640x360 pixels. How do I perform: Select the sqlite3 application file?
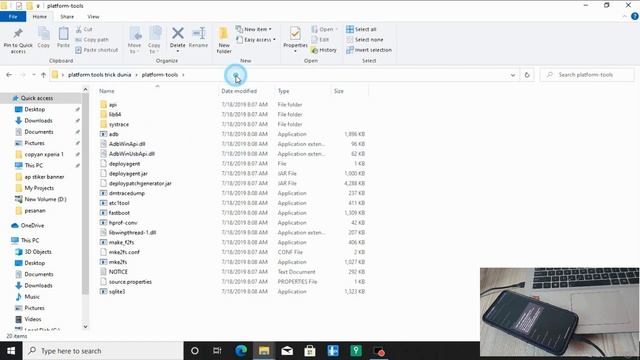(x=117, y=291)
